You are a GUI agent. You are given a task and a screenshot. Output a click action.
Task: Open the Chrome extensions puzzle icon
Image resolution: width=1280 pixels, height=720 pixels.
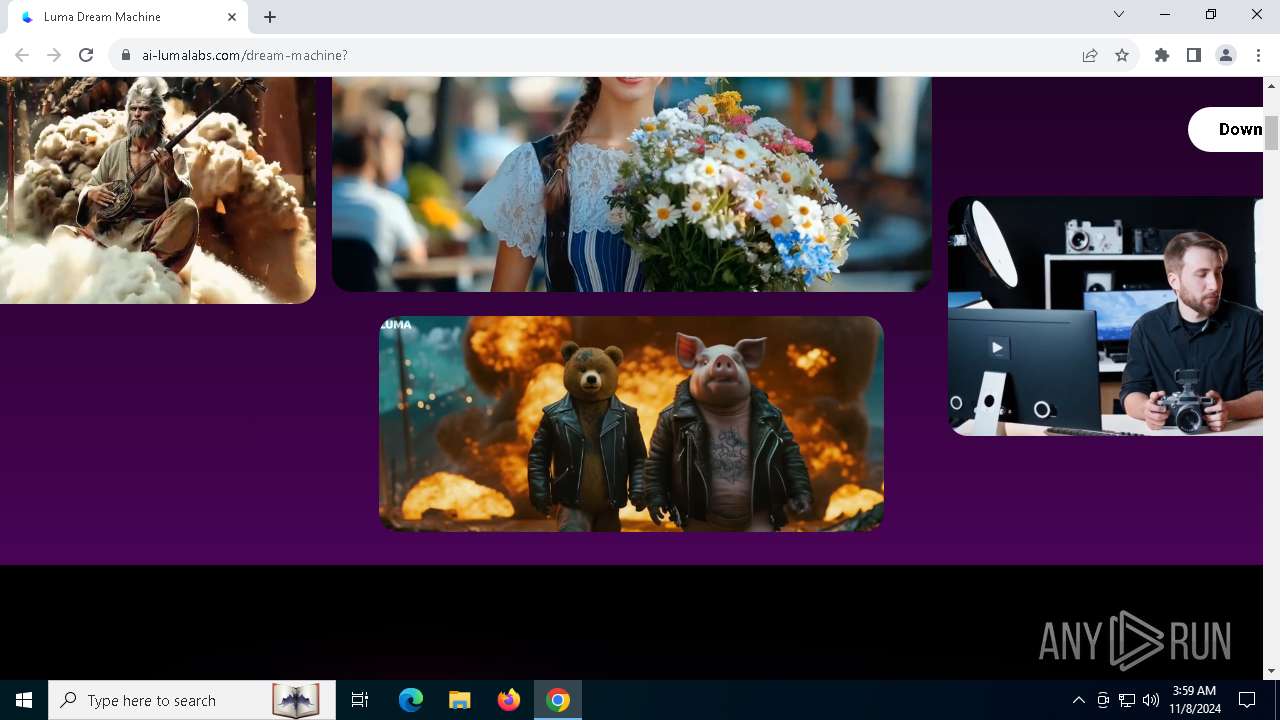(x=1162, y=55)
